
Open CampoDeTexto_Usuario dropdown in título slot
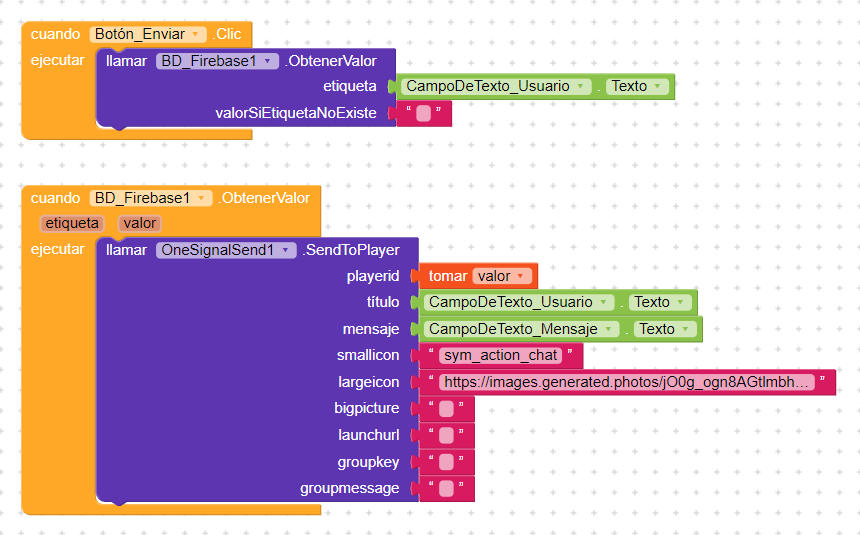point(519,302)
